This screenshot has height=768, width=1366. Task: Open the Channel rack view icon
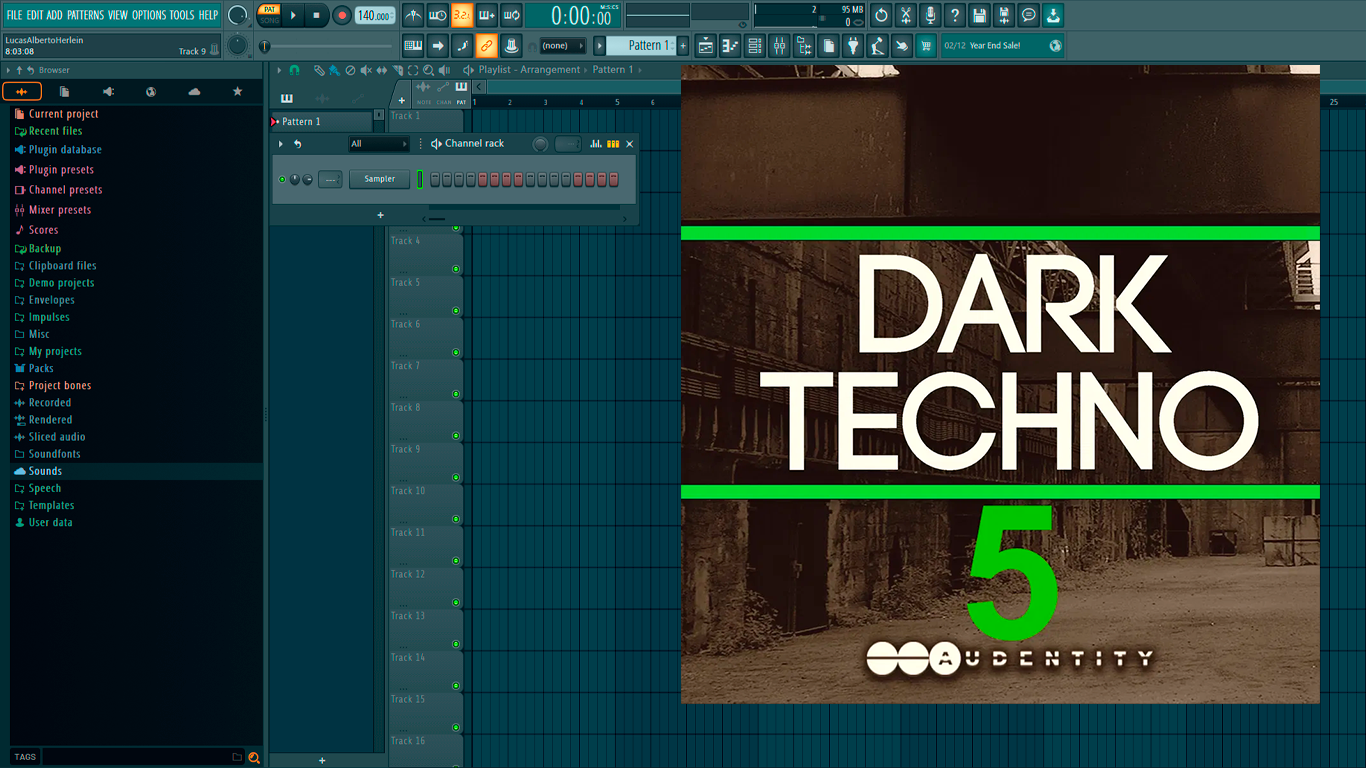(x=755, y=45)
